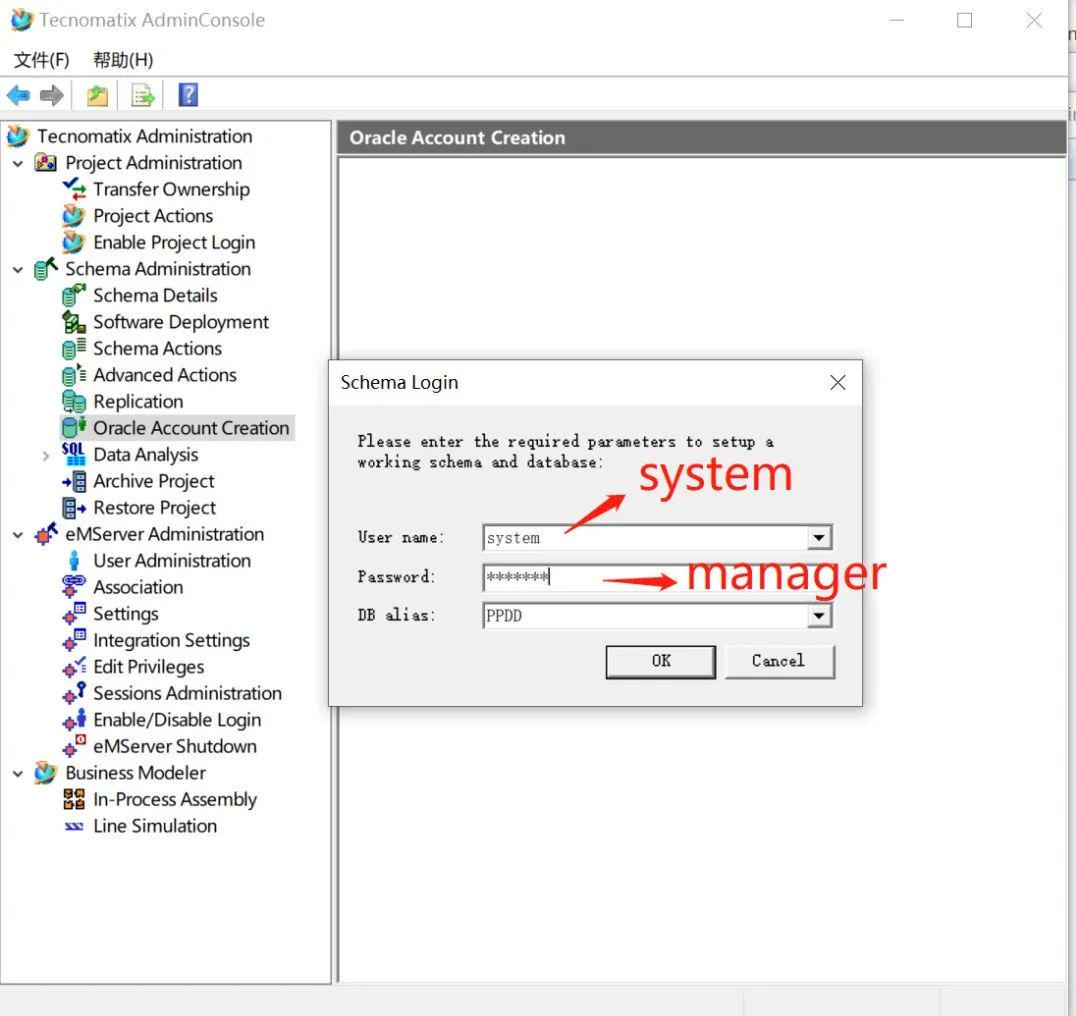Select Edit Privileges tree item
This screenshot has height=1016, width=1076.
[x=149, y=667]
